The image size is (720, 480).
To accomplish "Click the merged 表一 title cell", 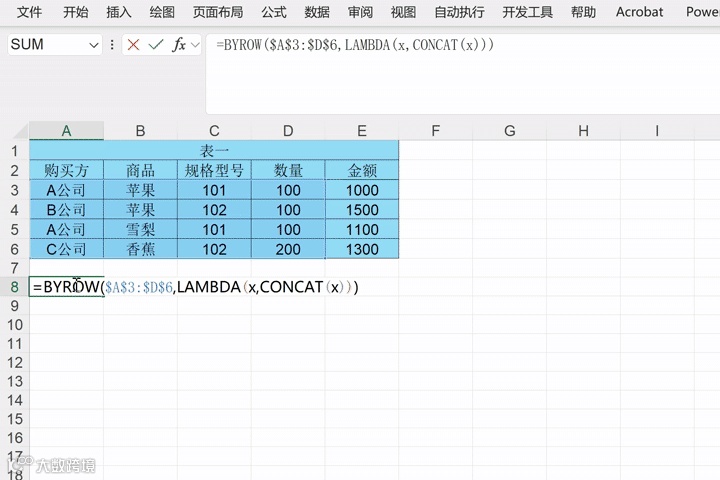I will click(214, 151).
